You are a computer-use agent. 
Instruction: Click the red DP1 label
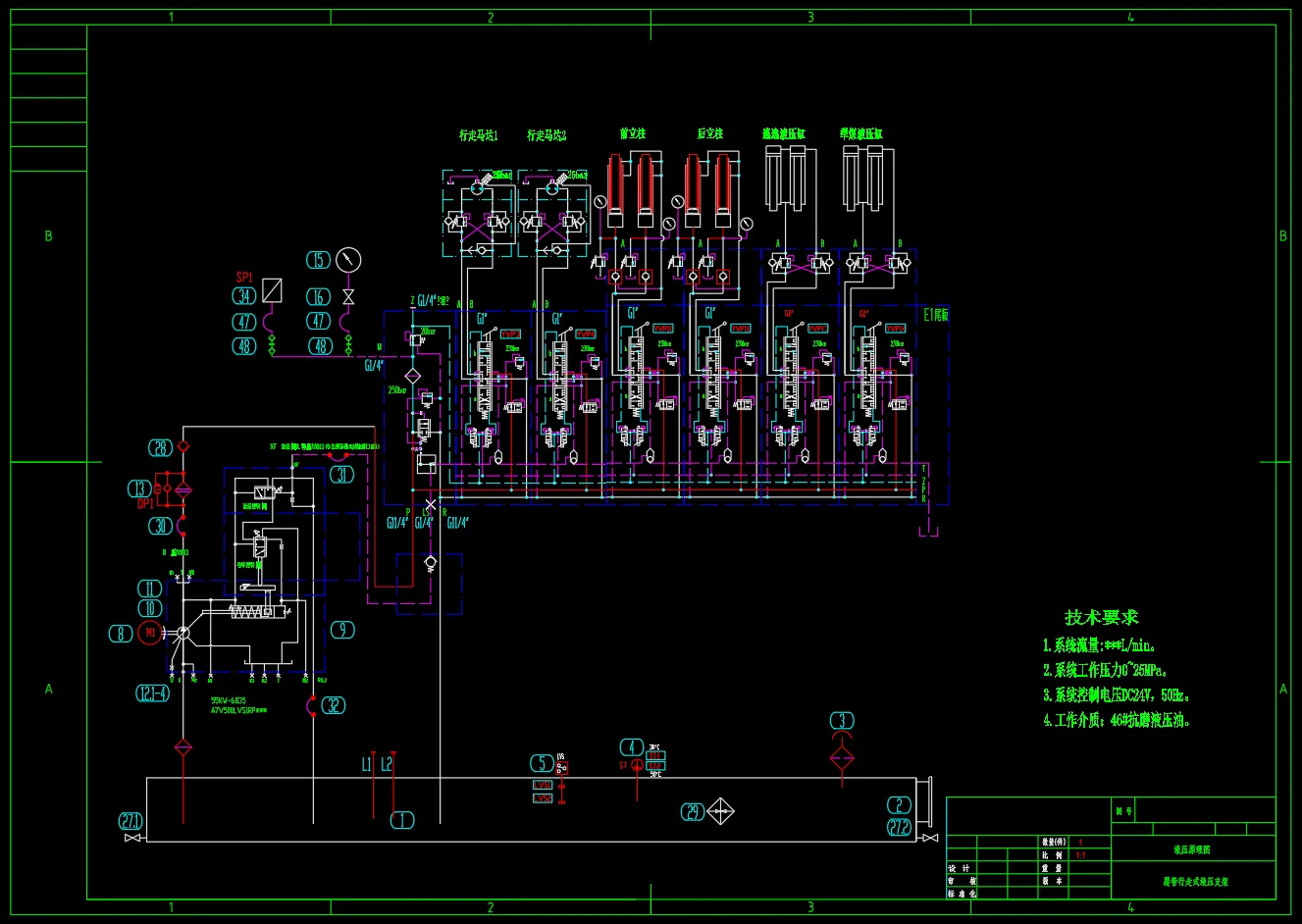tap(145, 504)
